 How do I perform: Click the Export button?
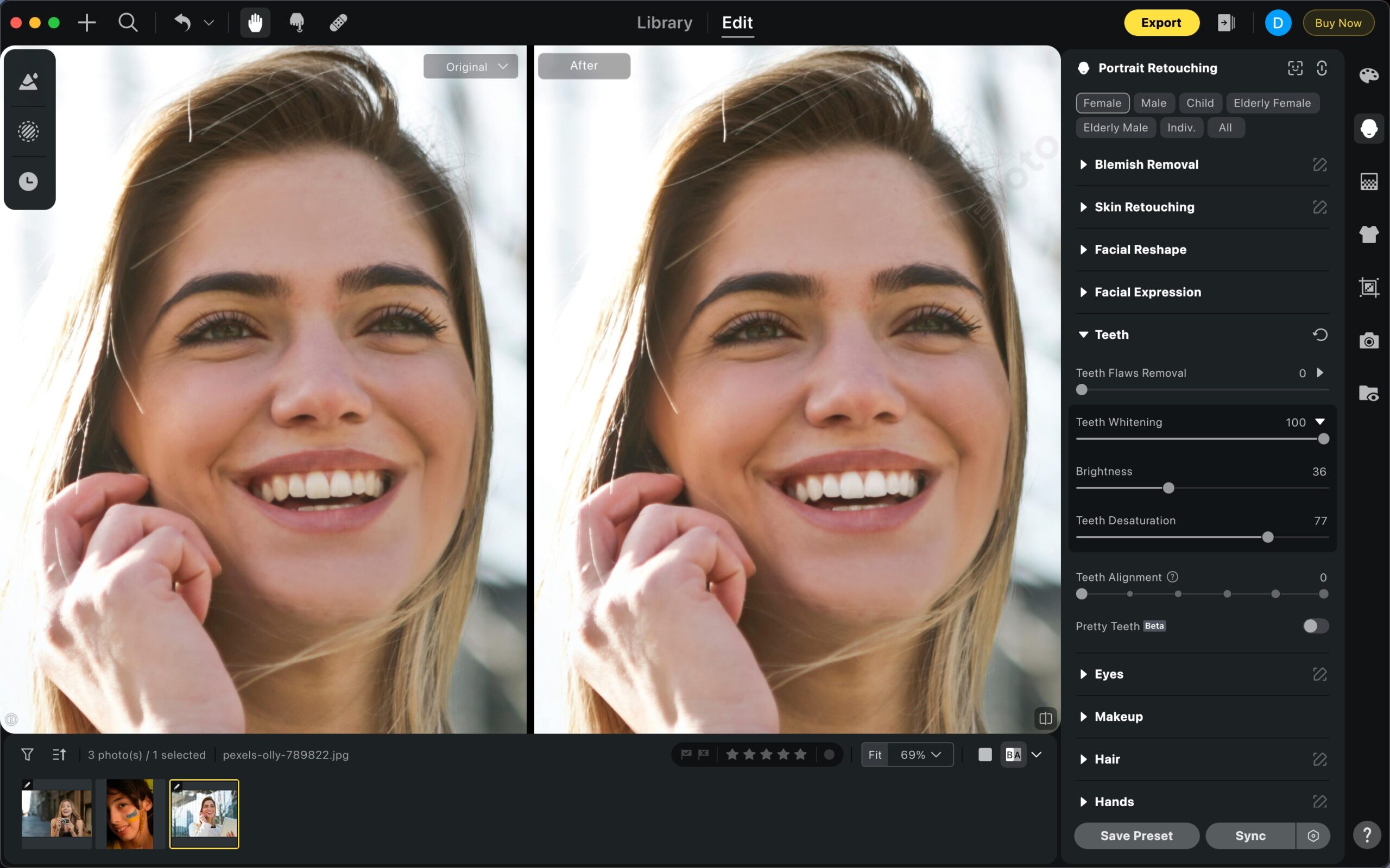(1160, 23)
